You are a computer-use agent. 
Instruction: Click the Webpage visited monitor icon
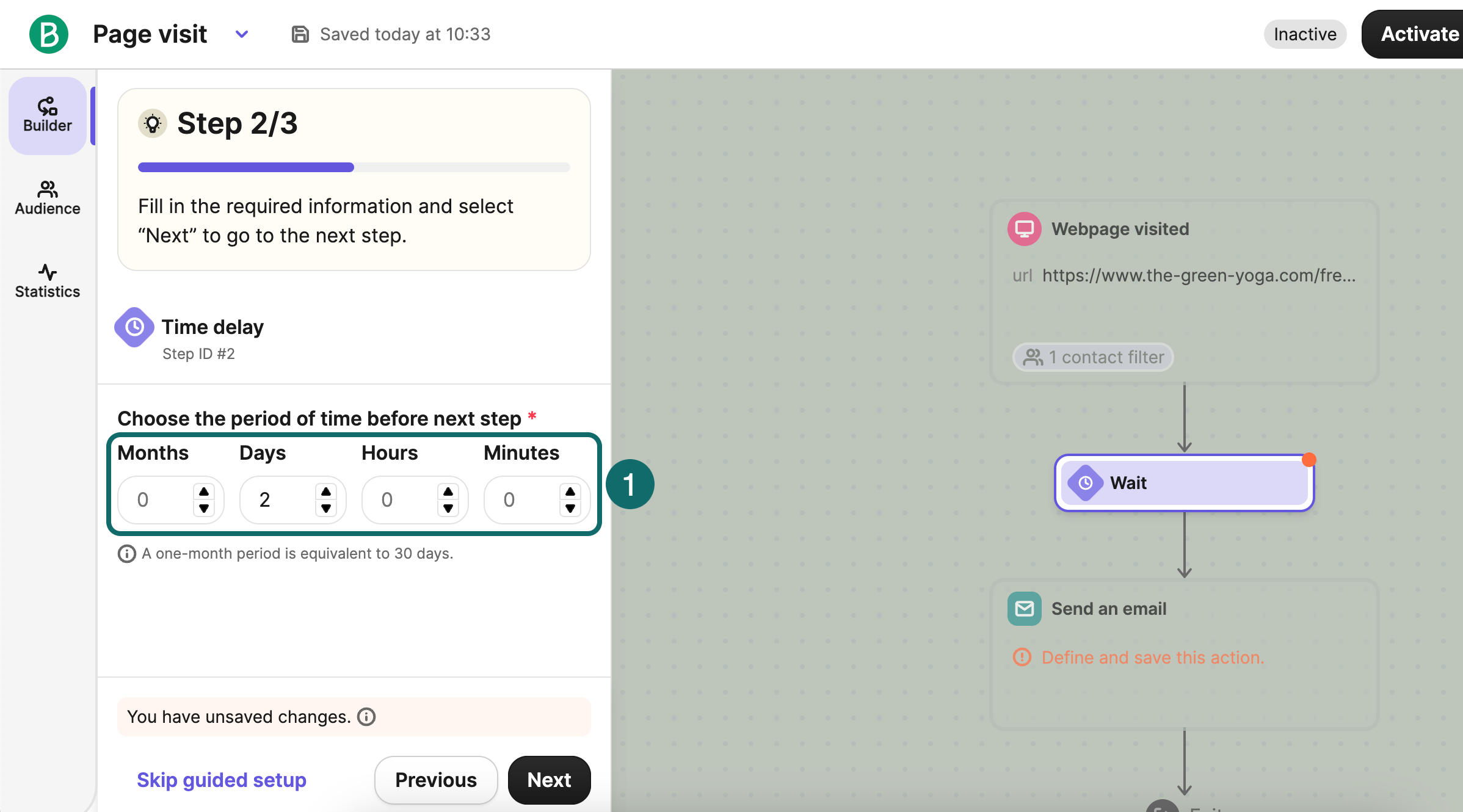tap(1024, 229)
